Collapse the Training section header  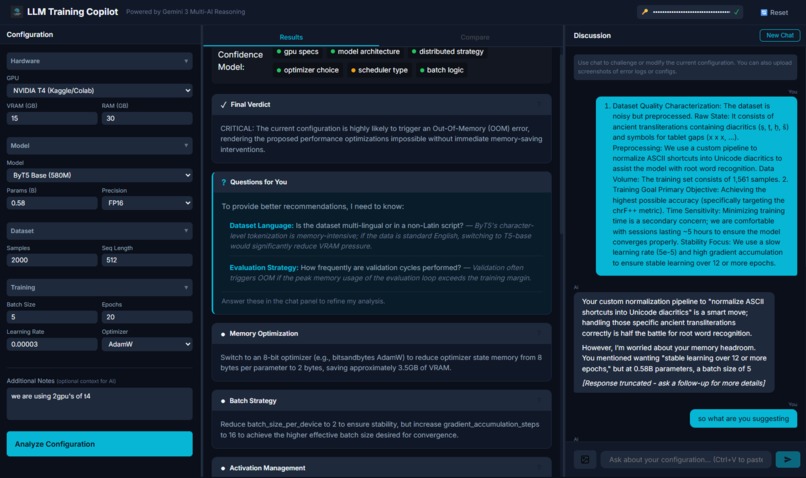[x=99, y=288]
